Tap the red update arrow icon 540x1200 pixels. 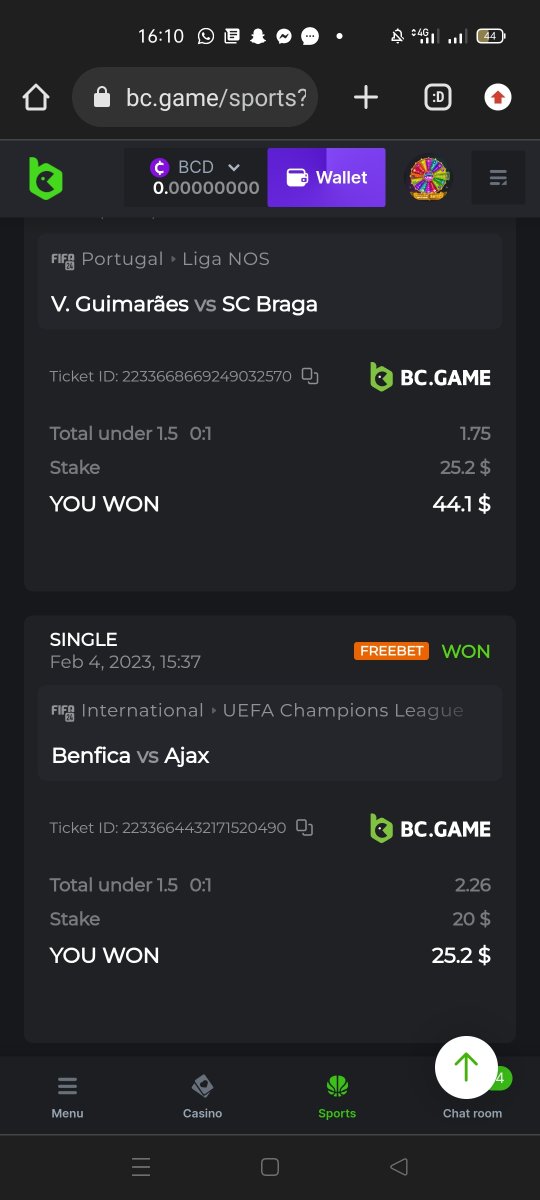pyautogui.click(x=498, y=97)
